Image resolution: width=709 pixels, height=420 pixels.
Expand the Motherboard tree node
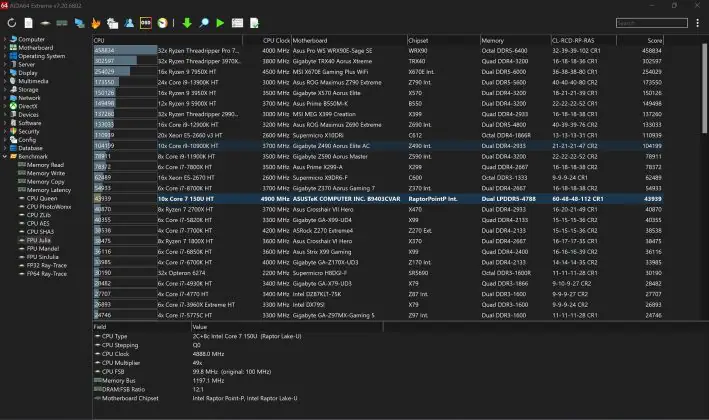(x=5, y=47)
